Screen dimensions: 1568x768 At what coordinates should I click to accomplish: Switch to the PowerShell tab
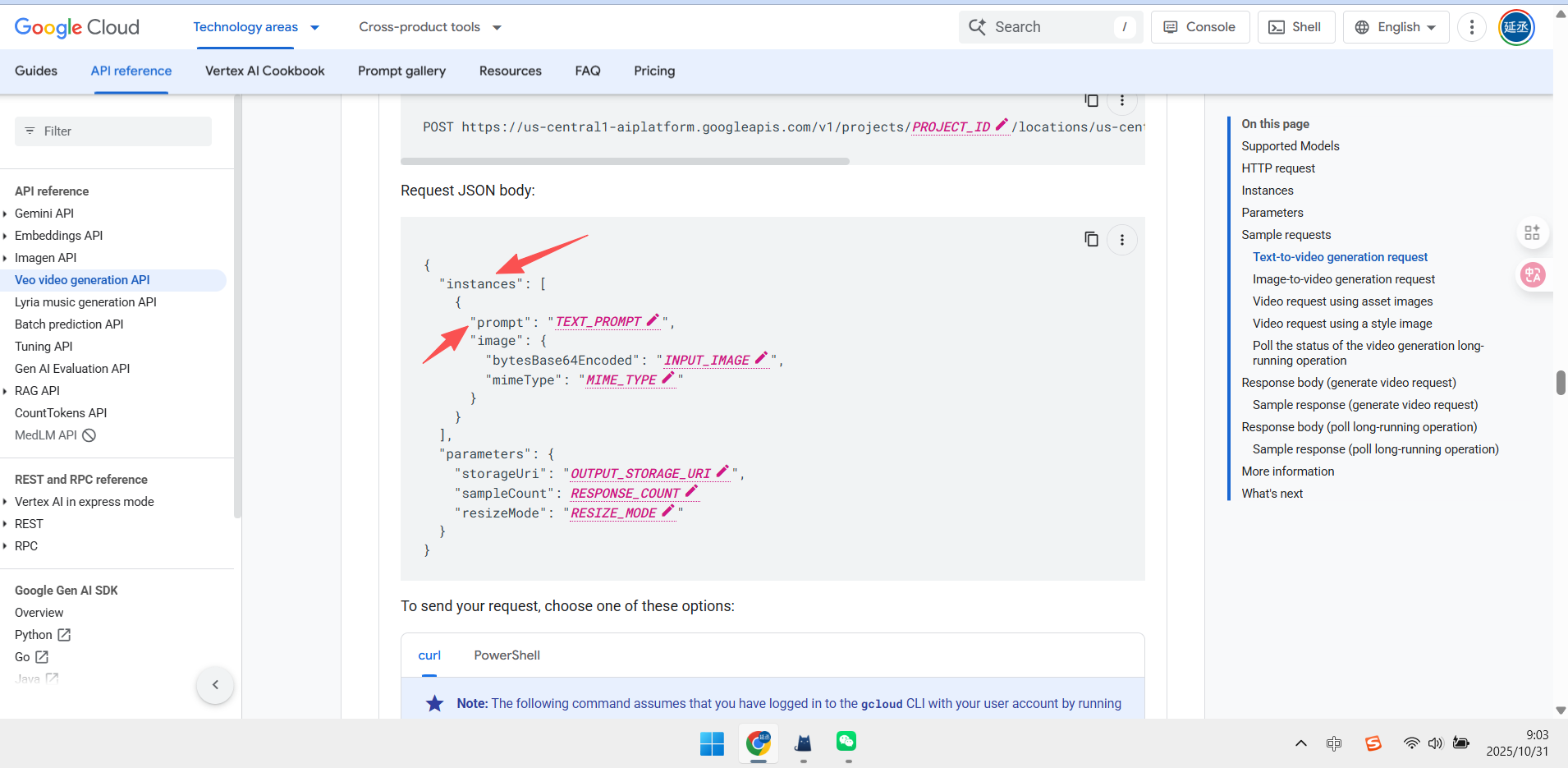507,655
